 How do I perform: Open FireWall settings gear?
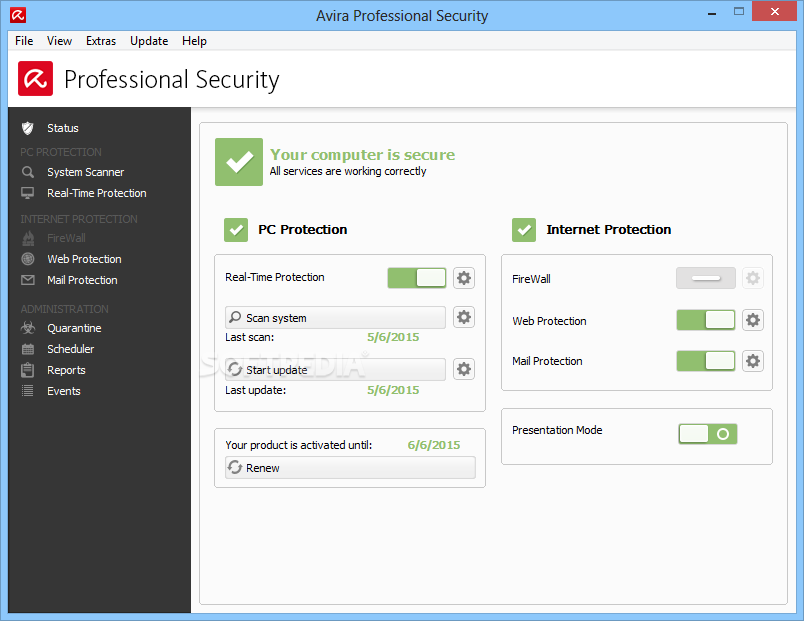[x=753, y=278]
